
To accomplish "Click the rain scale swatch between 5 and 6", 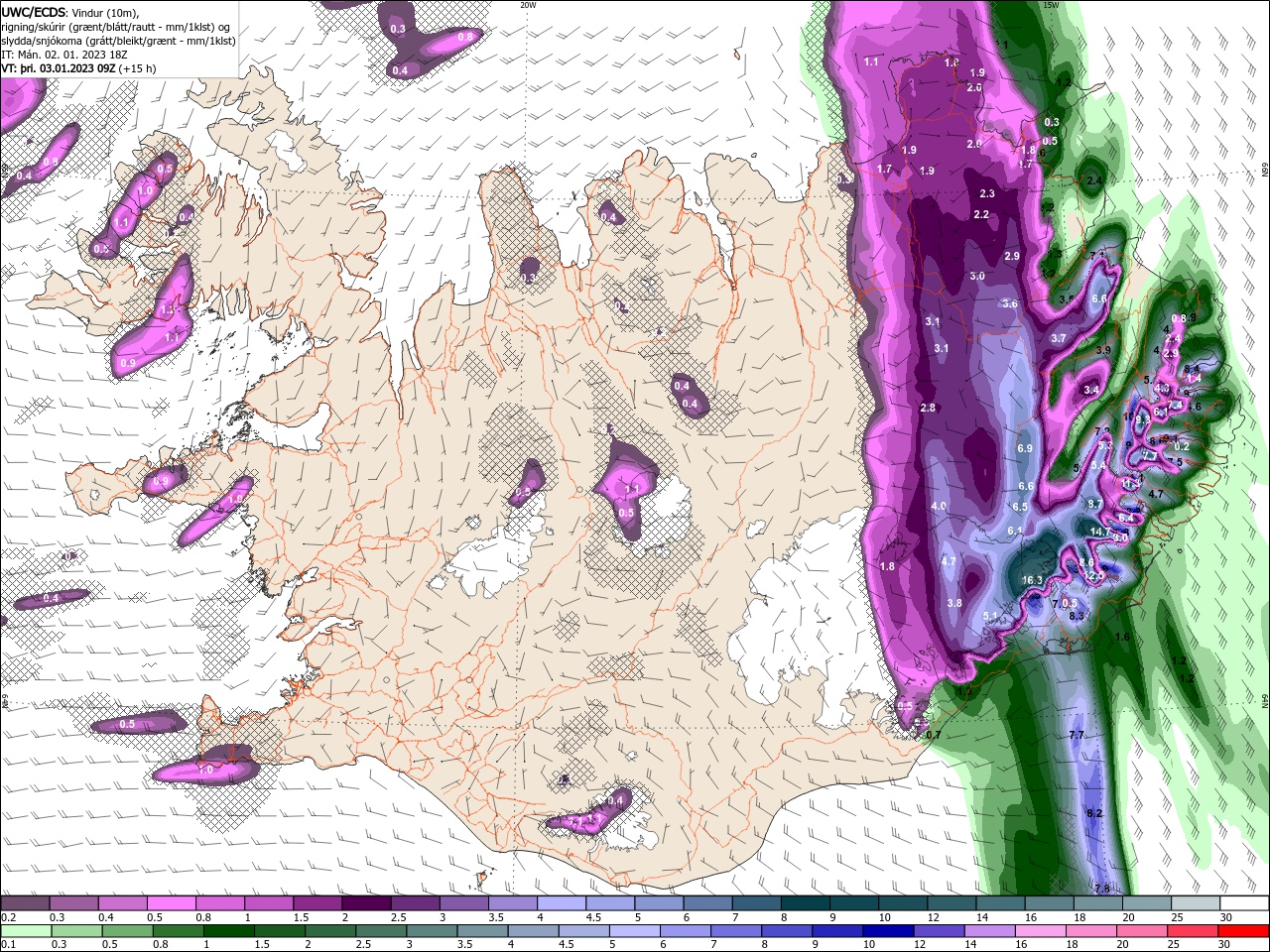I will pyautogui.click(x=634, y=931).
